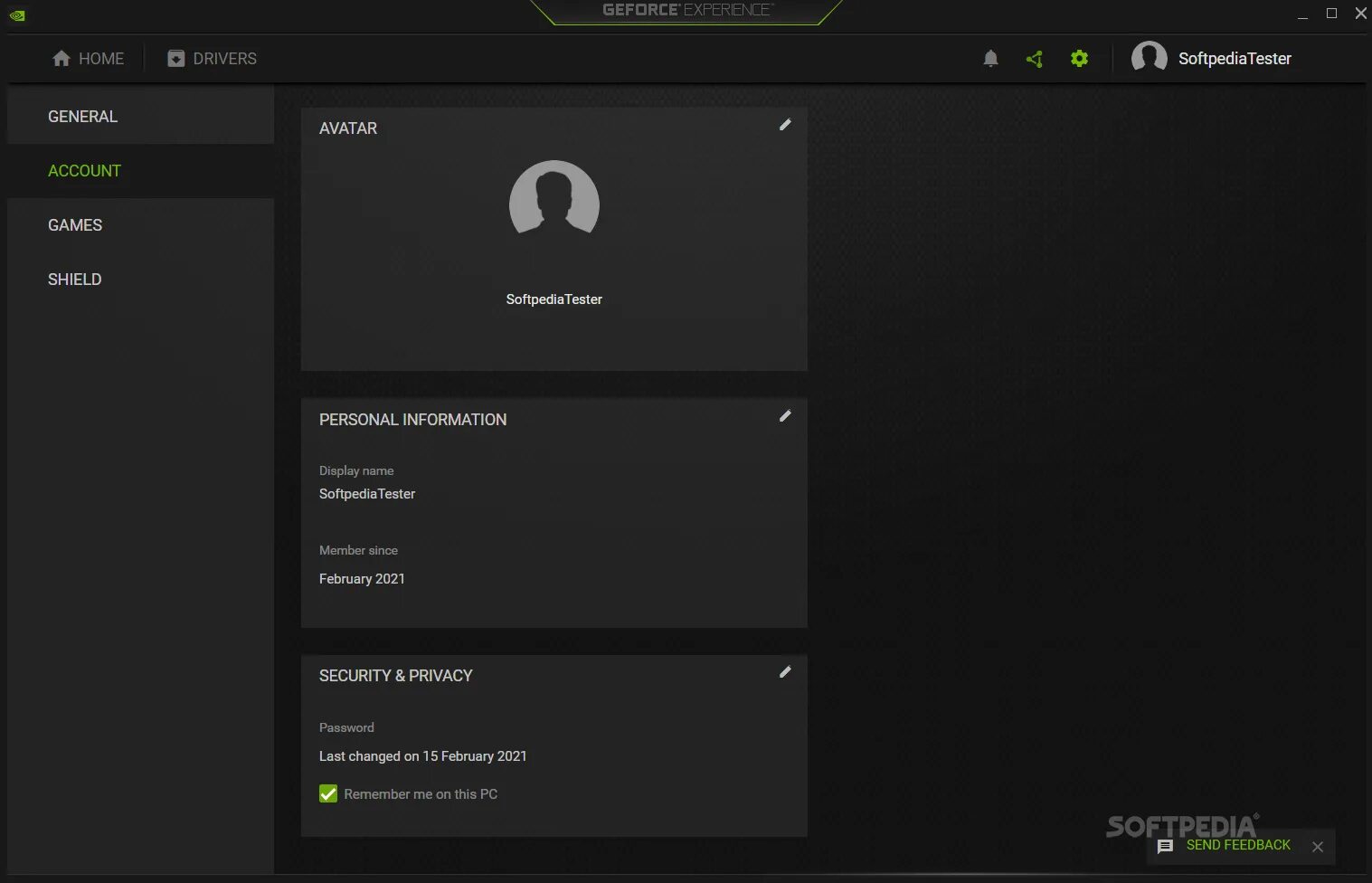
Task: Click the Password label
Action: [x=346, y=727]
